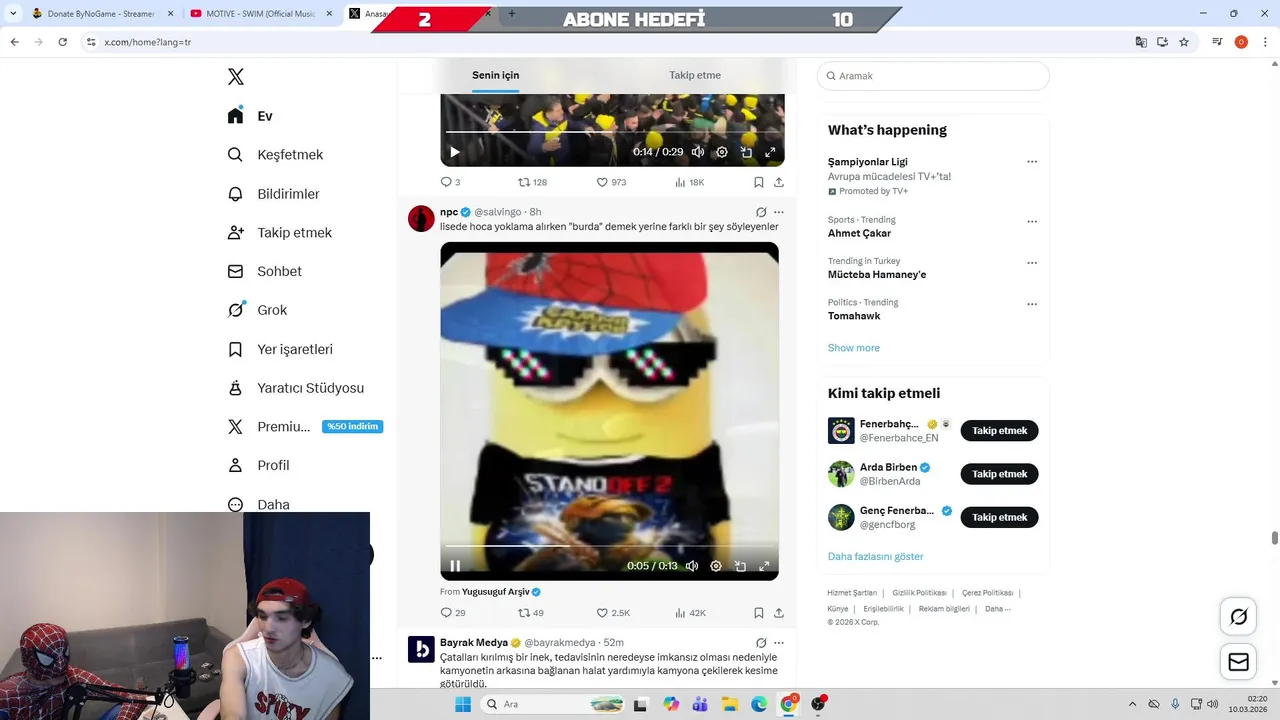
Task: Focus the Aramak search field
Action: click(933, 76)
